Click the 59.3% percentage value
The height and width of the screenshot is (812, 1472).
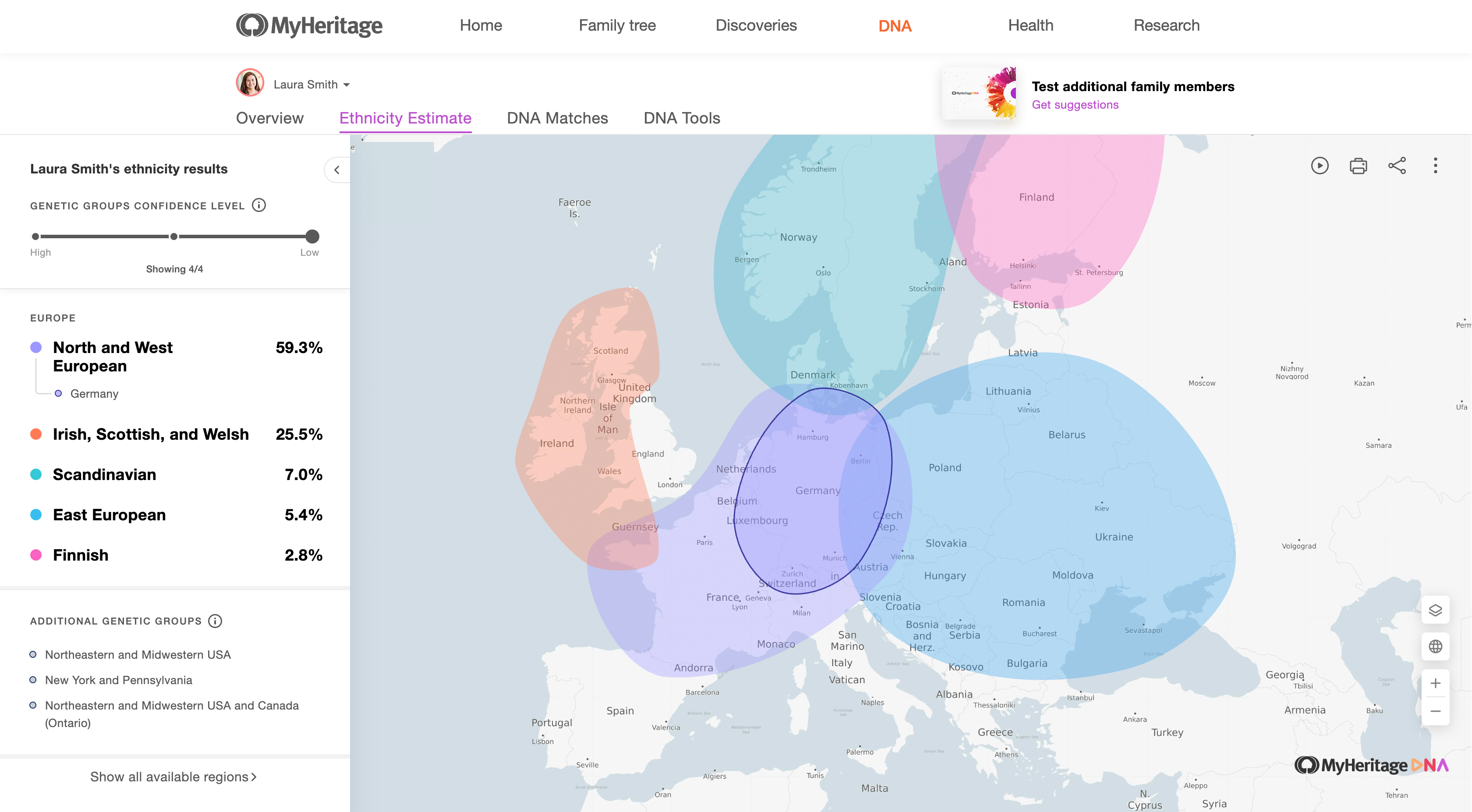[x=299, y=347]
